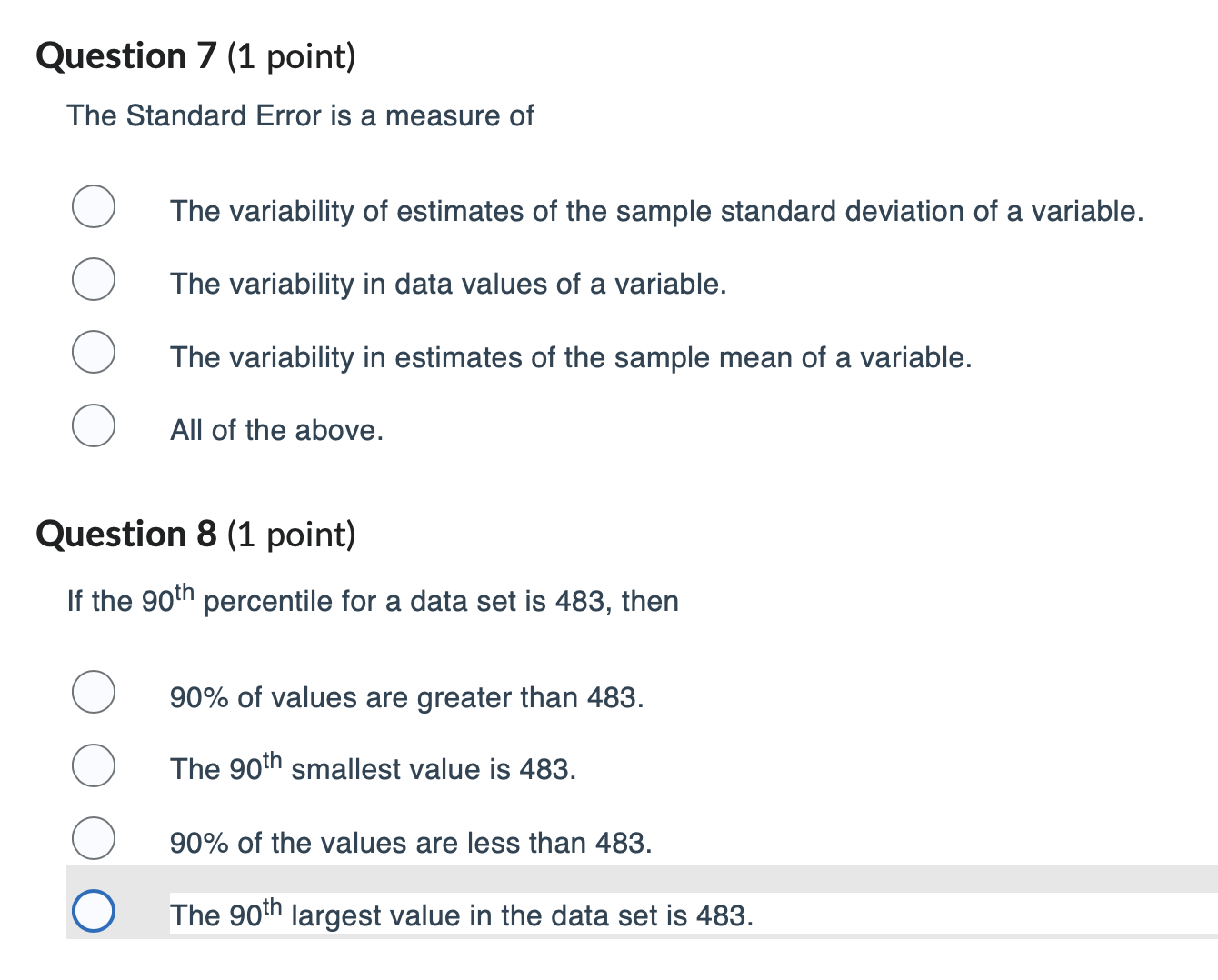Choose 'The 90th smallest value is 483'
This screenshot has width=1218, height=980.
pos(93,765)
